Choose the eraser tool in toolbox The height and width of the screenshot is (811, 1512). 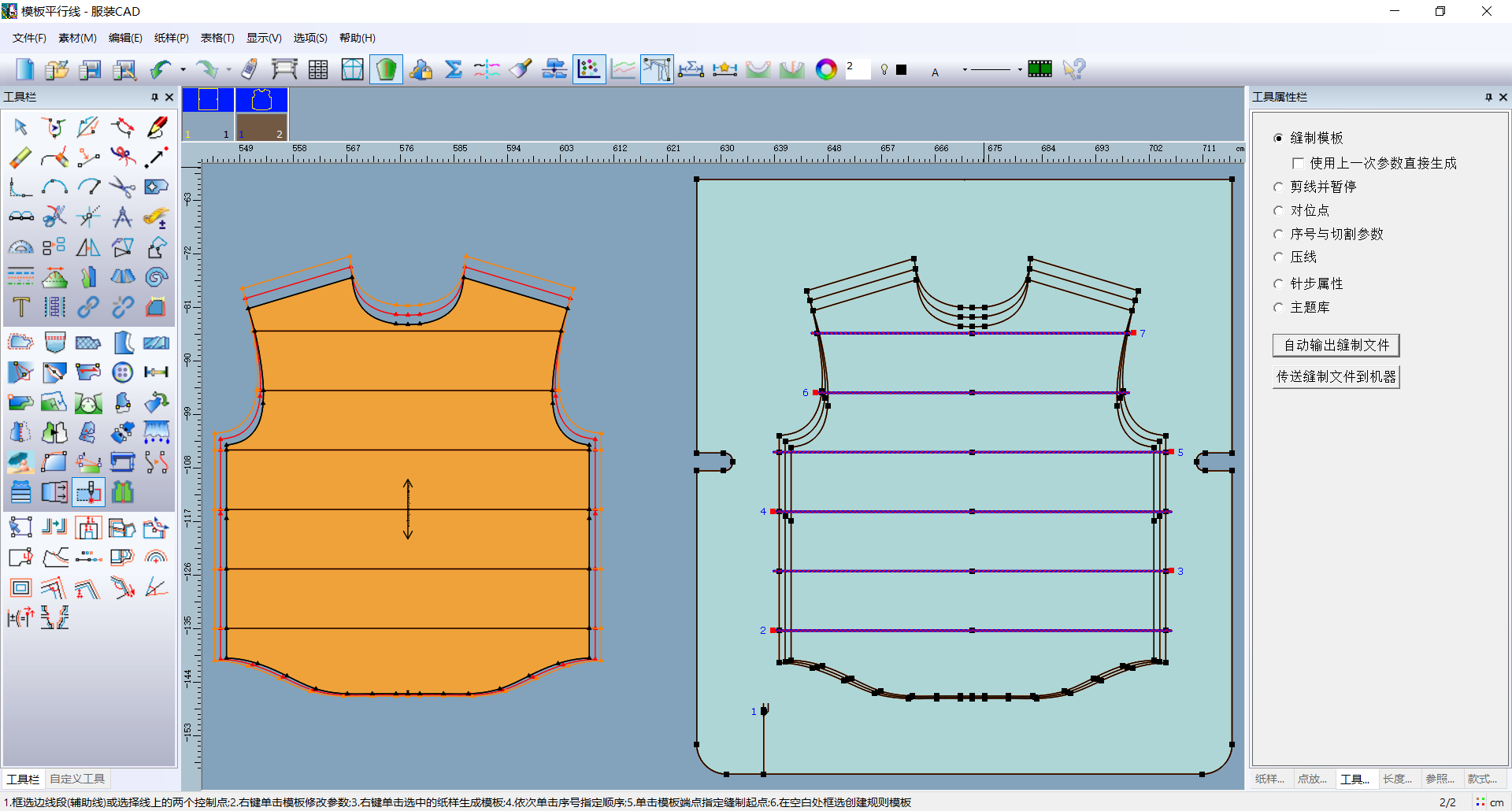click(20, 157)
